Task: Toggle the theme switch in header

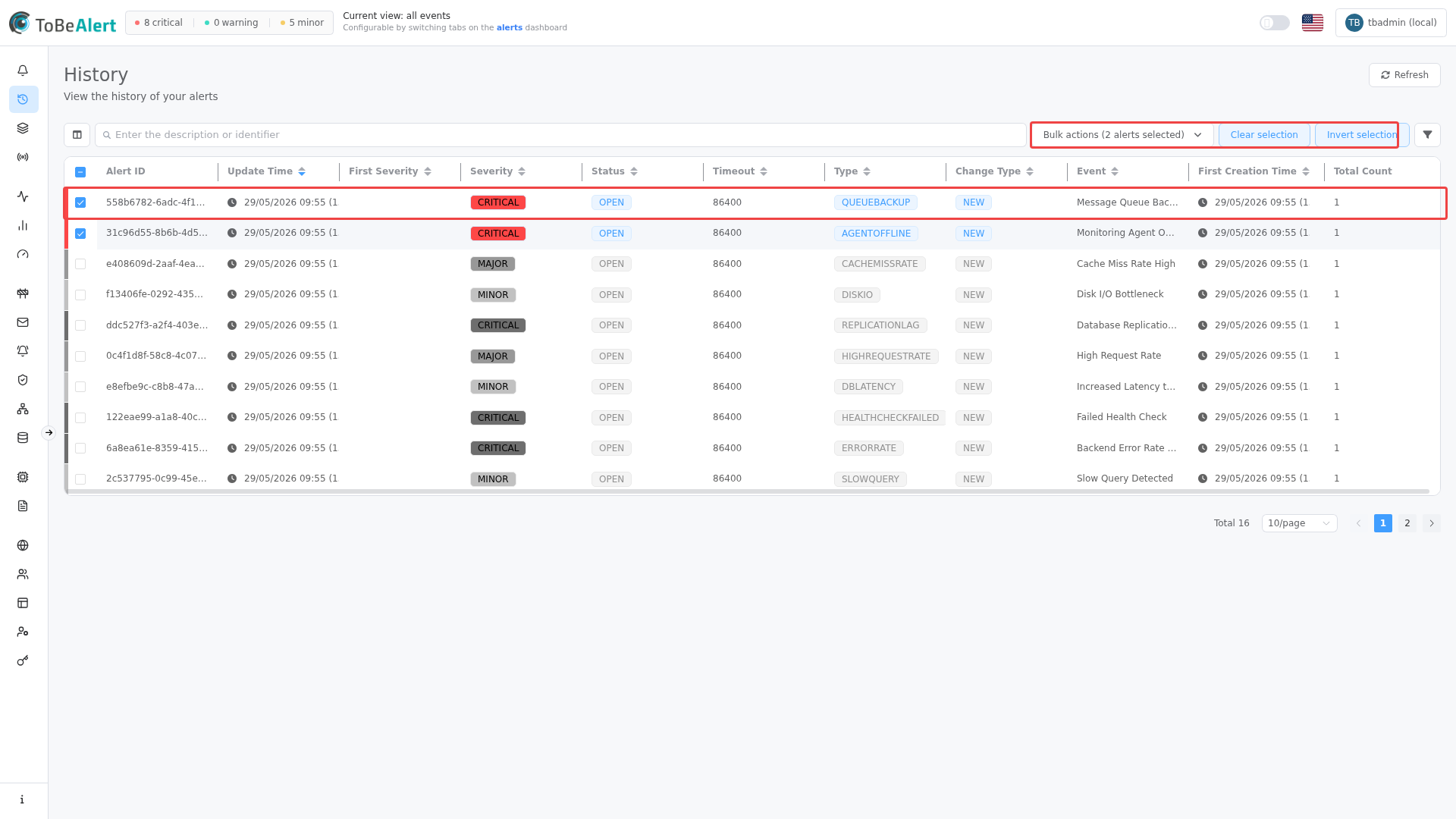Action: [x=1275, y=23]
